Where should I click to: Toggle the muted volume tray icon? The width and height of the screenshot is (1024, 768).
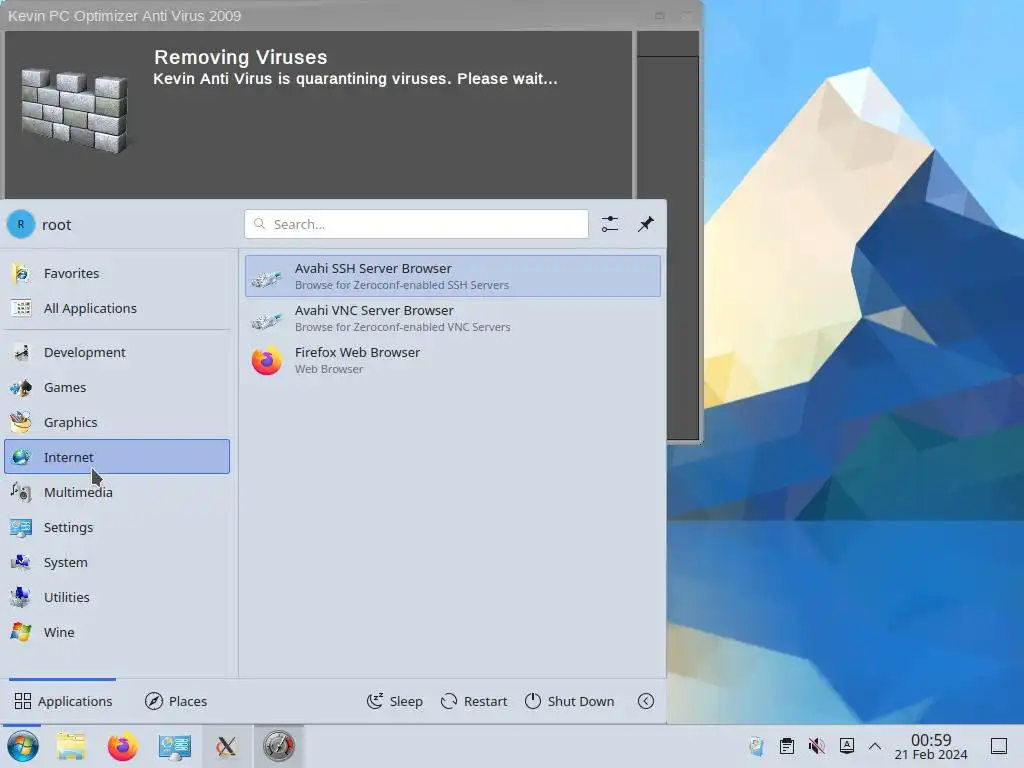click(816, 746)
